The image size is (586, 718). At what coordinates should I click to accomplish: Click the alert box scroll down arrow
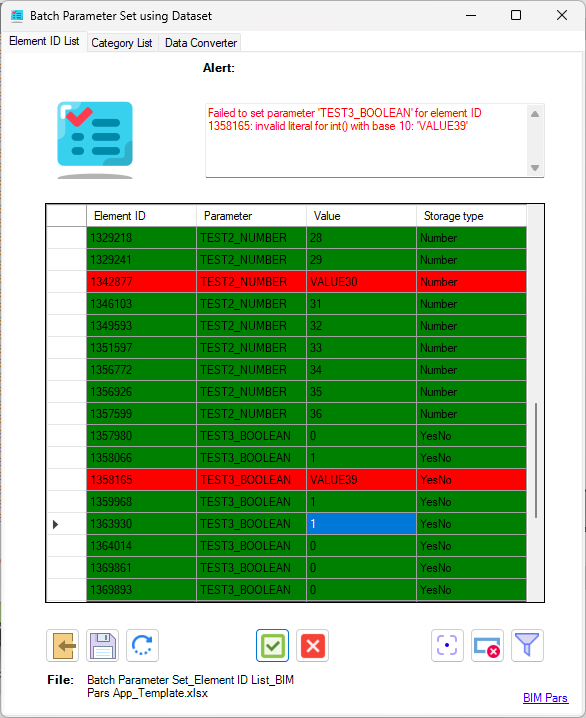[x=535, y=168]
